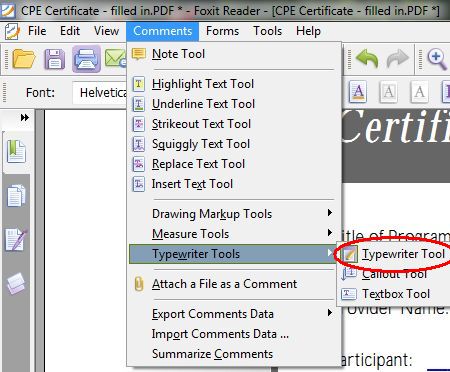Open the Tools menu
The height and width of the screenshot is (372, 450).
(268, 31)
